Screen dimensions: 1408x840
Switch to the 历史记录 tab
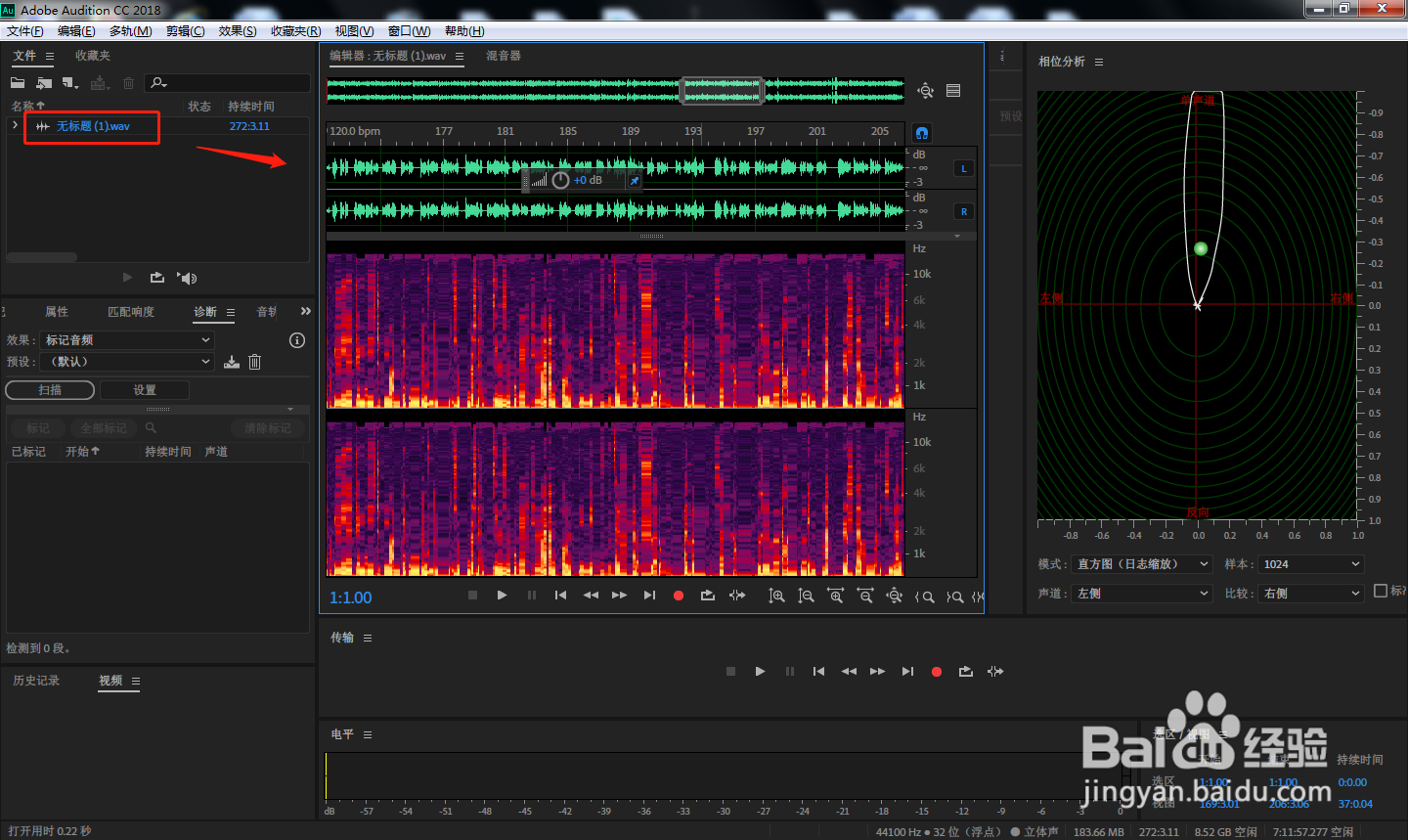tap(36, 681)
